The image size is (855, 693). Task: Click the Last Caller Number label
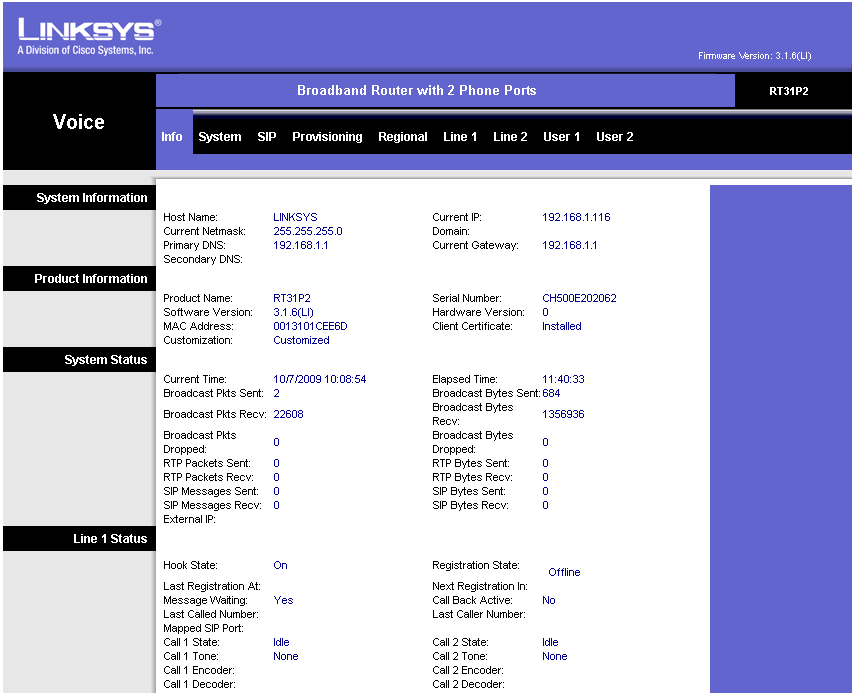point(479,614)
